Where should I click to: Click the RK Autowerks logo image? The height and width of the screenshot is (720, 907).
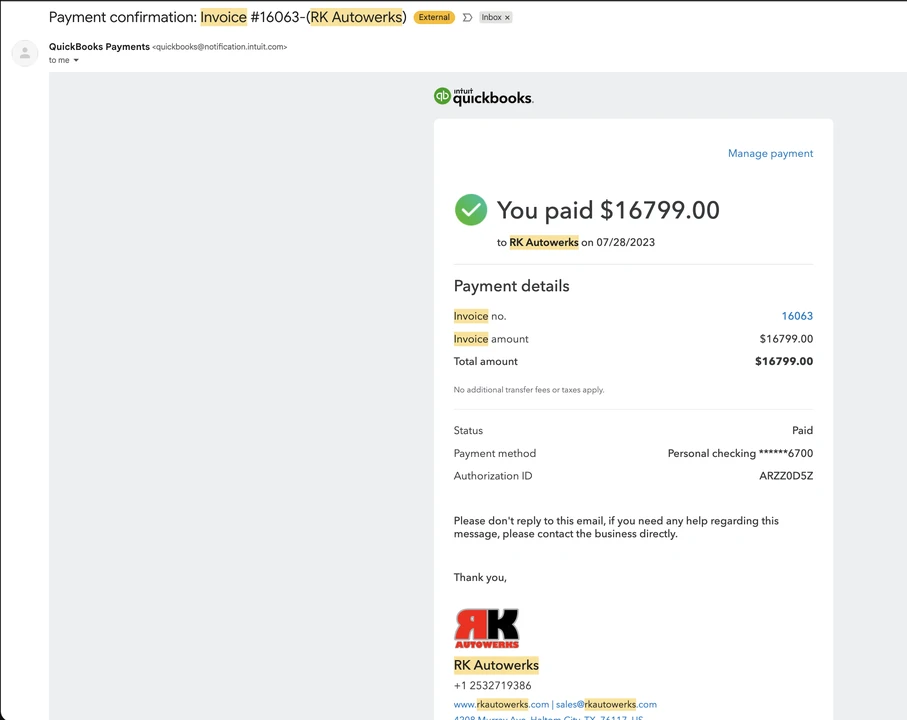[x=486, y=629]
